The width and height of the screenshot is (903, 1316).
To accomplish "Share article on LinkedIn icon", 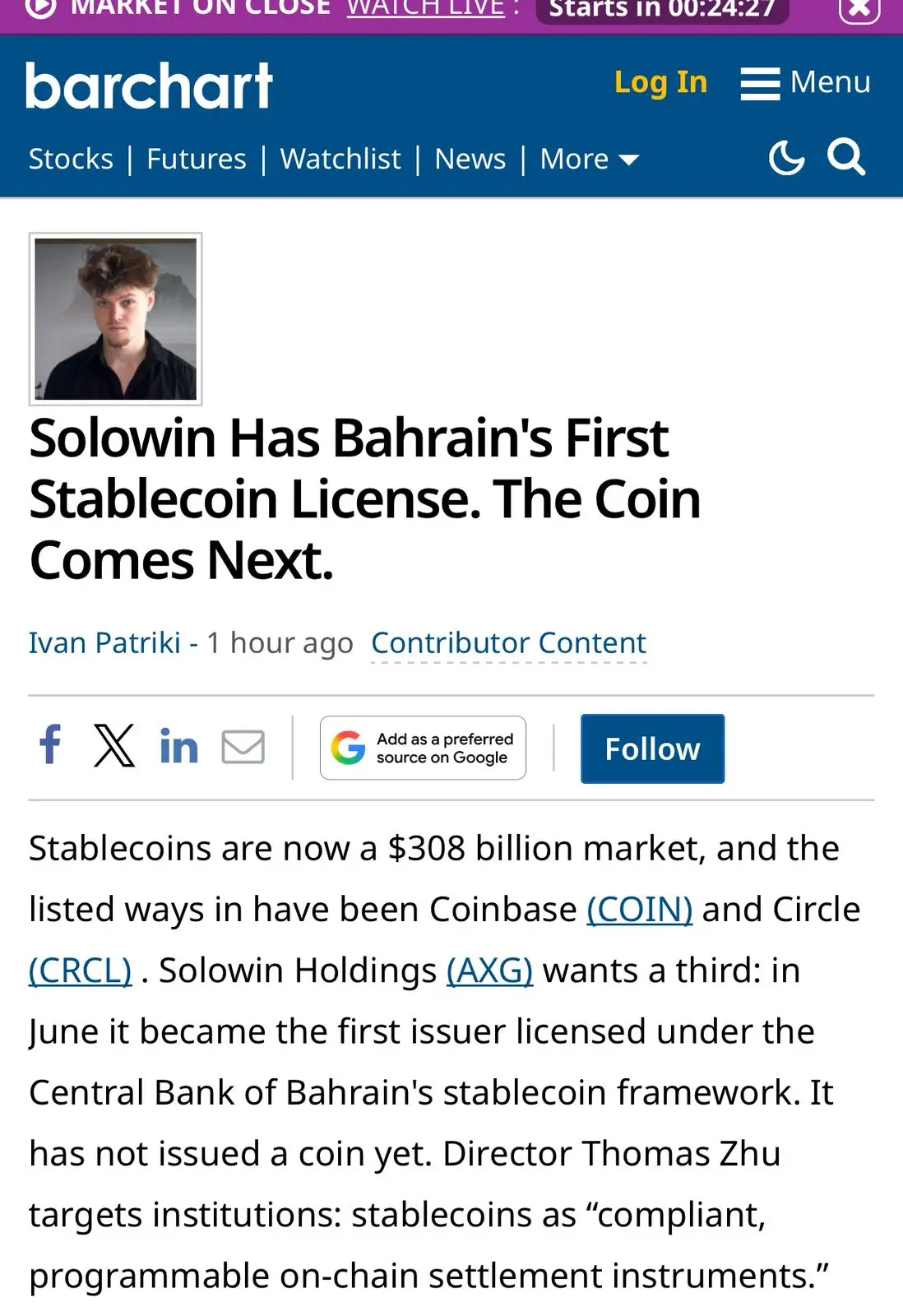I will tap(178, 745).
